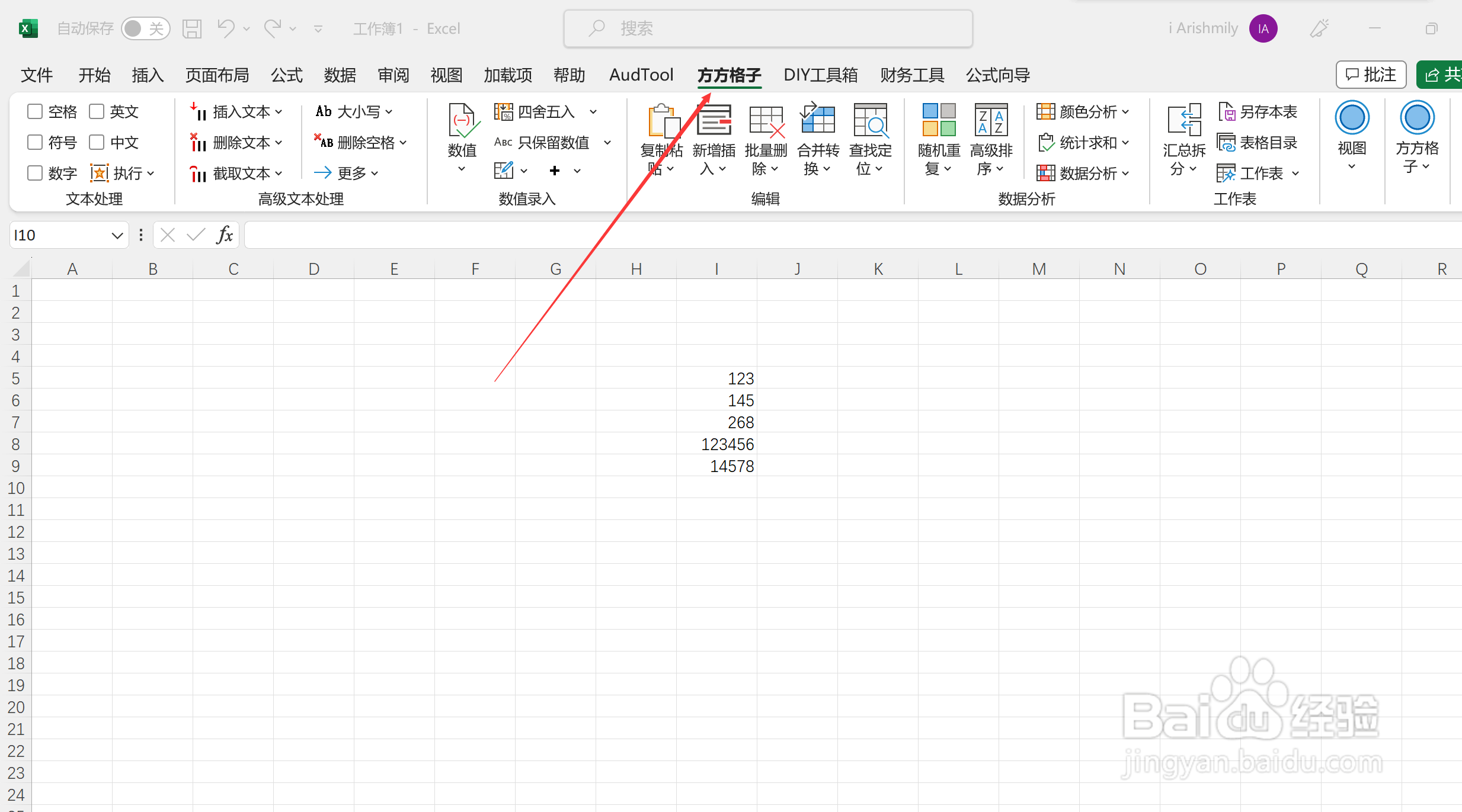Click the 另存本表 icon
Screen dimensions: 1462x812
1226,111
